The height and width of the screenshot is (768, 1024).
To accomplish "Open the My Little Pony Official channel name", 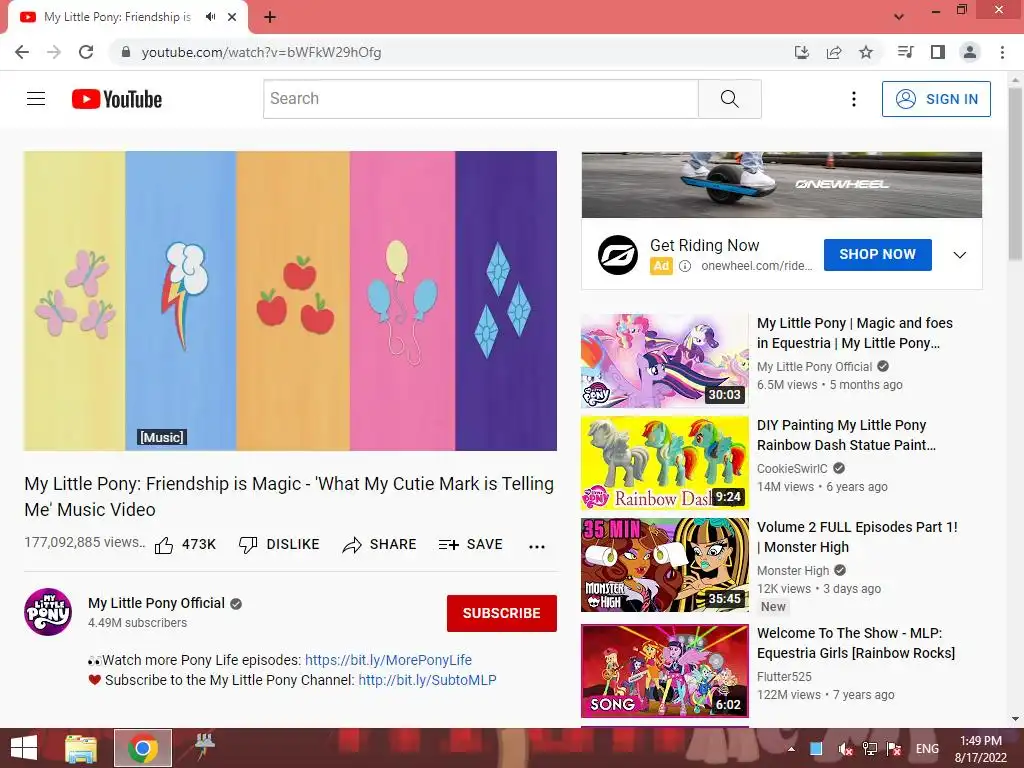I will [156, 603].
